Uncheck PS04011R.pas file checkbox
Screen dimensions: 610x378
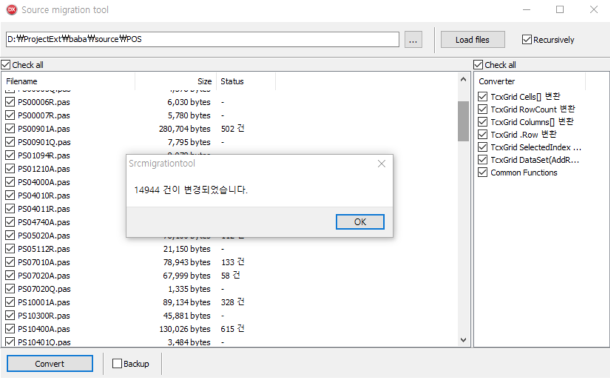pos(10,208)
